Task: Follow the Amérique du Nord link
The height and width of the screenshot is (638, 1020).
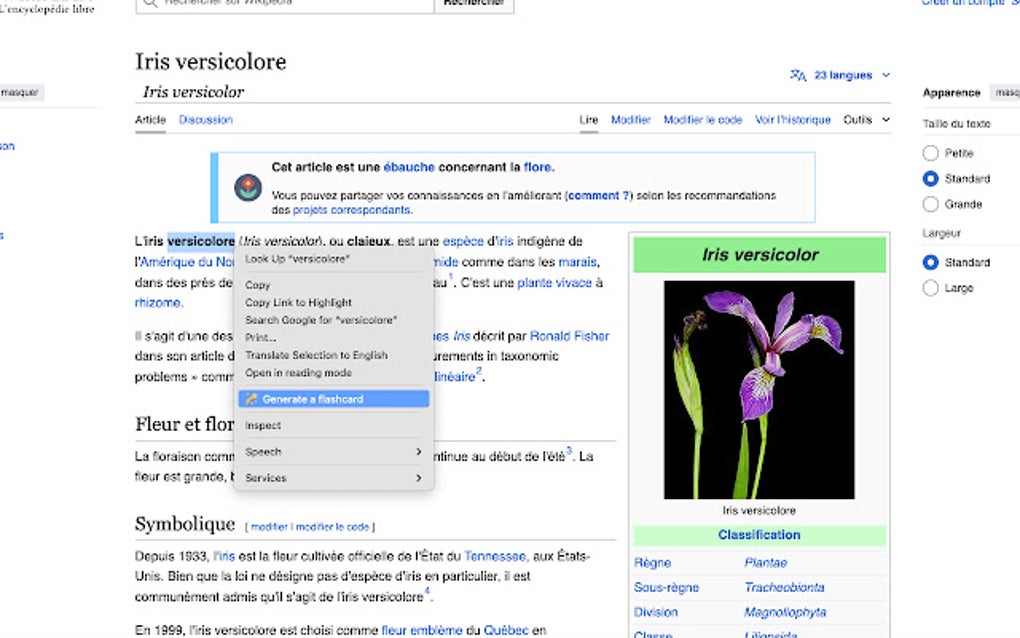Action: pyautogui.click(x=187, y=262)
